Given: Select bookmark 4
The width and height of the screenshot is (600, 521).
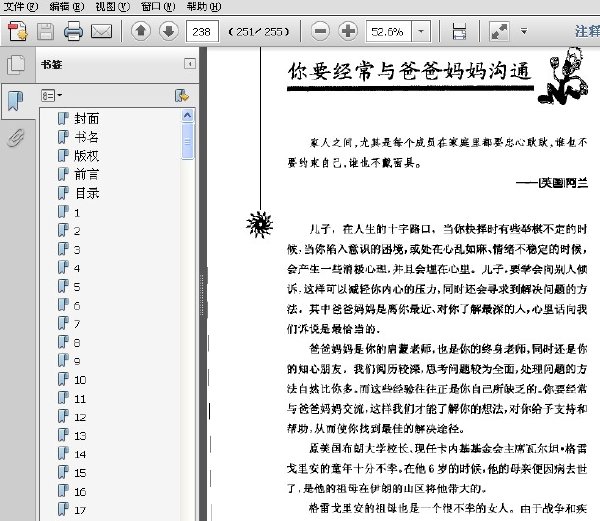Looking at the screenshot, I should click(x=77, y=268).
